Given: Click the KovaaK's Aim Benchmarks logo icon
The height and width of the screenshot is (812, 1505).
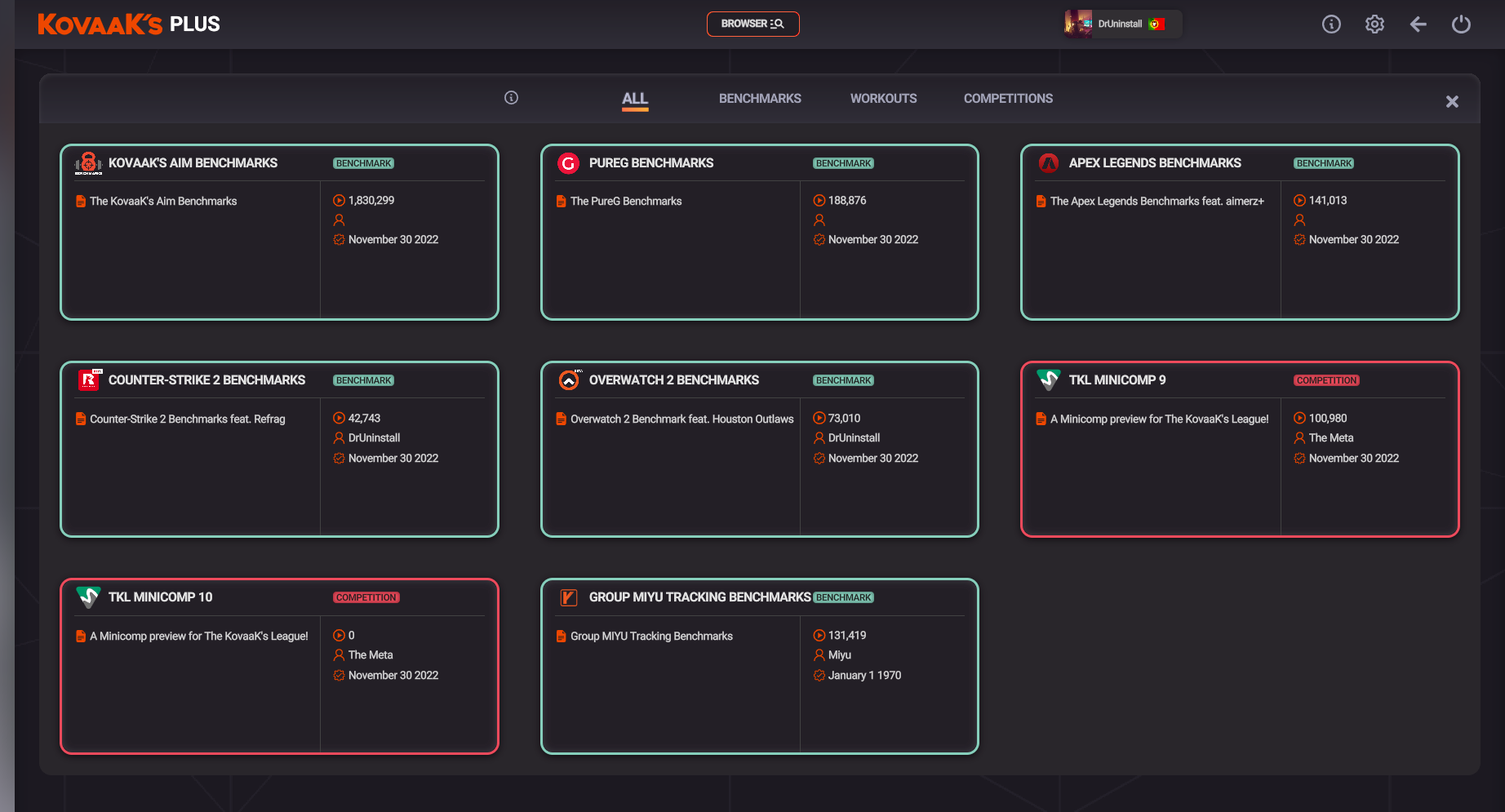Looking at the screenshot, I should [x=88, y=163].
